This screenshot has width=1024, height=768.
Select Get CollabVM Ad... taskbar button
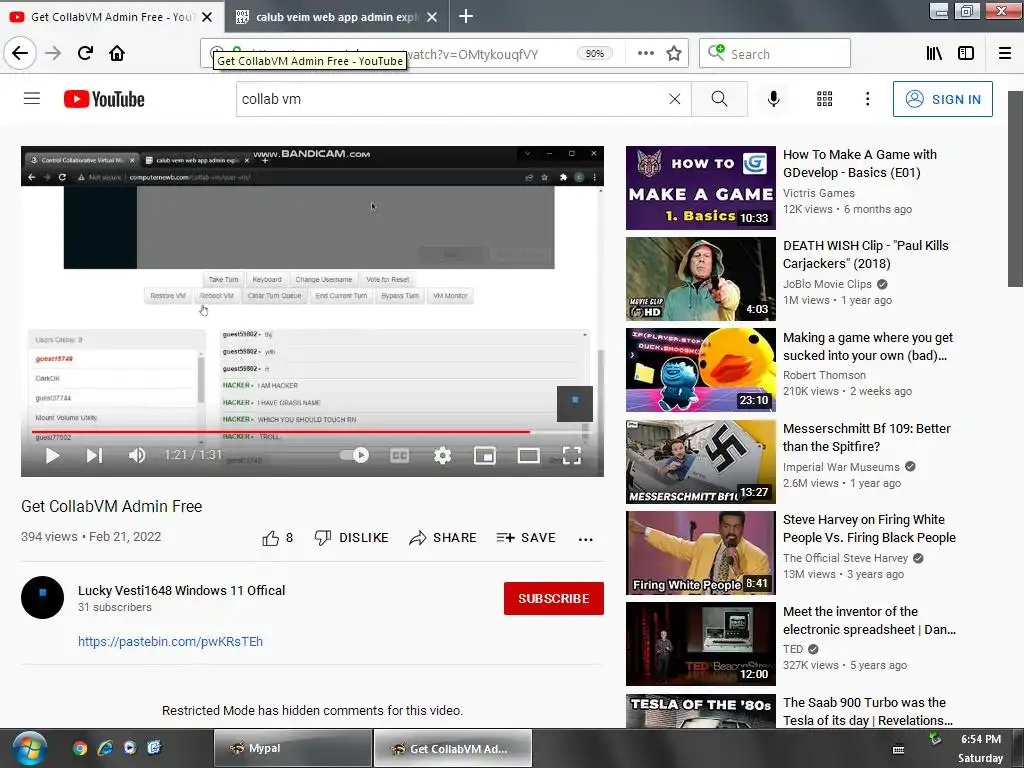(453, 748)
